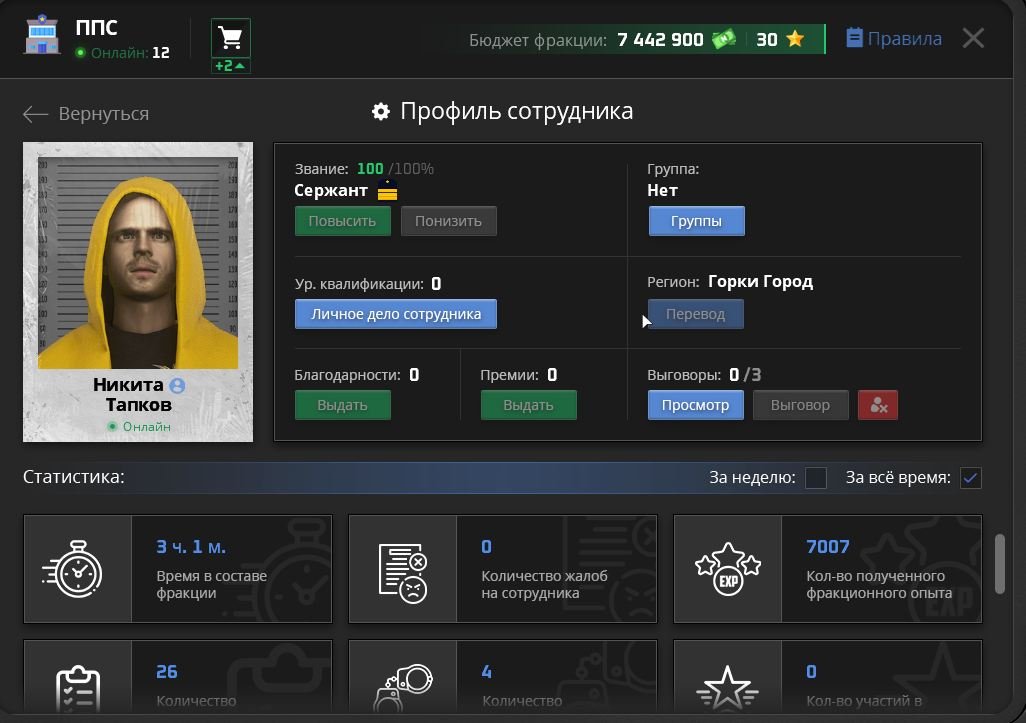Click the employee mugshot photo
Image resolution: width=1026 pixels, height=723 pixels.
[137, 262]
